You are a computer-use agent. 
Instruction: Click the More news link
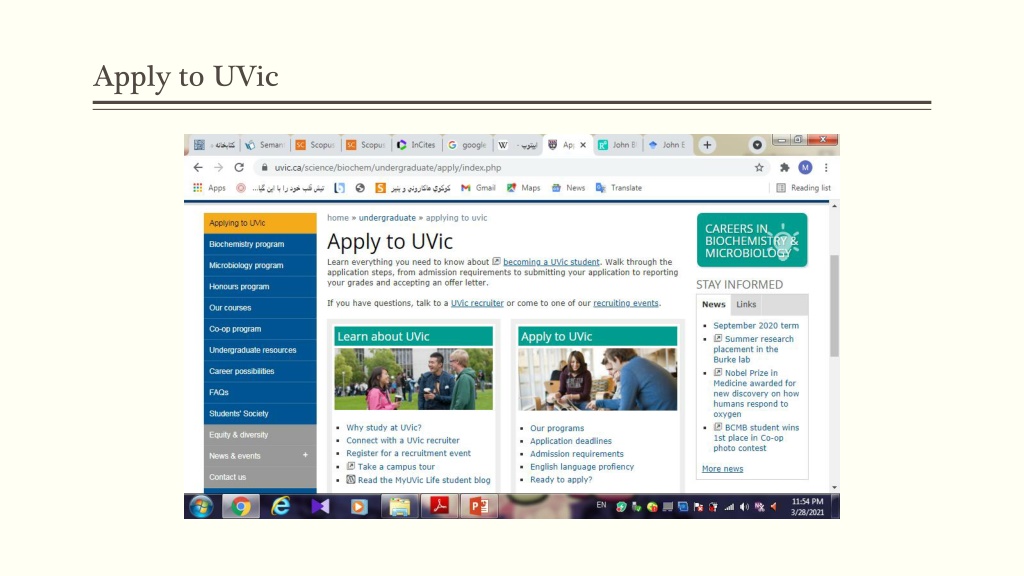point(722,469)
